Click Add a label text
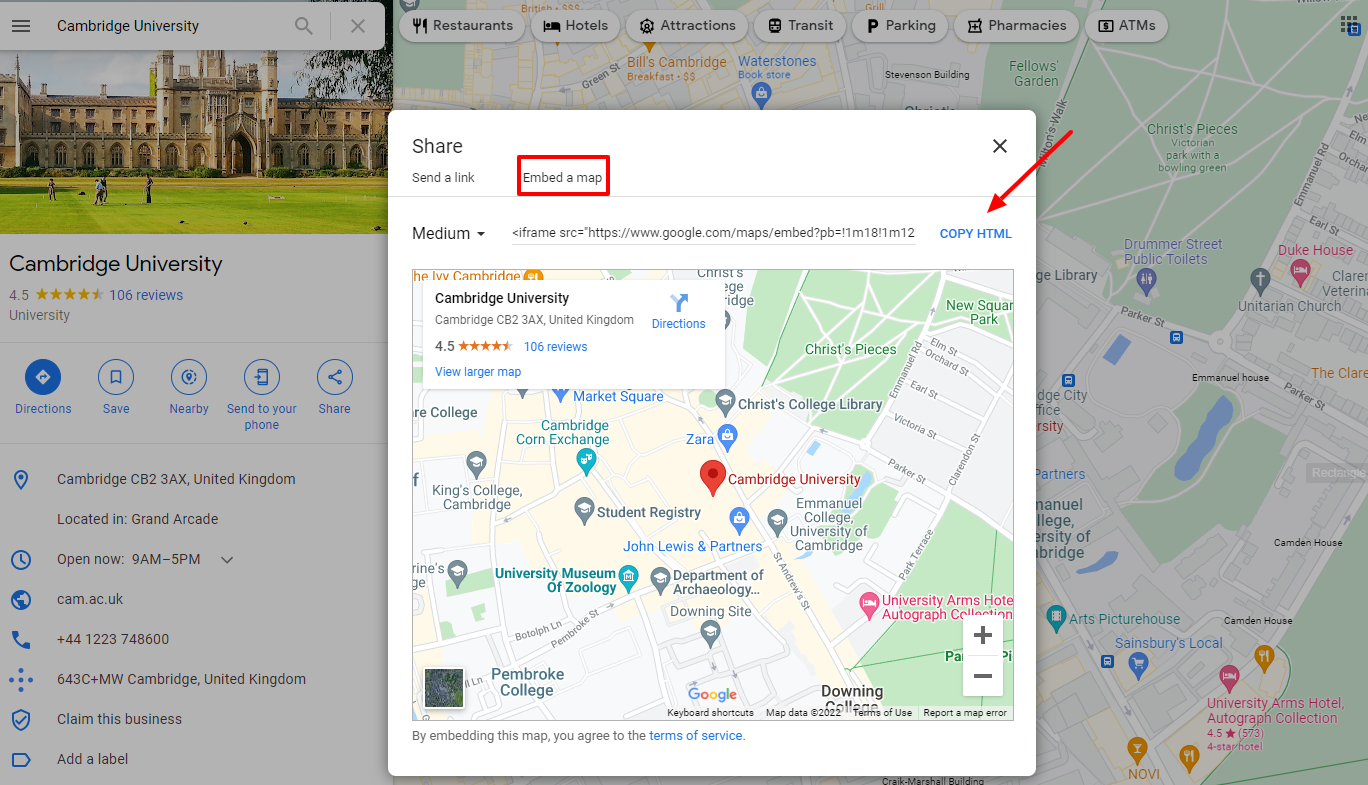The image size is (1368, 785). point(93,759)
